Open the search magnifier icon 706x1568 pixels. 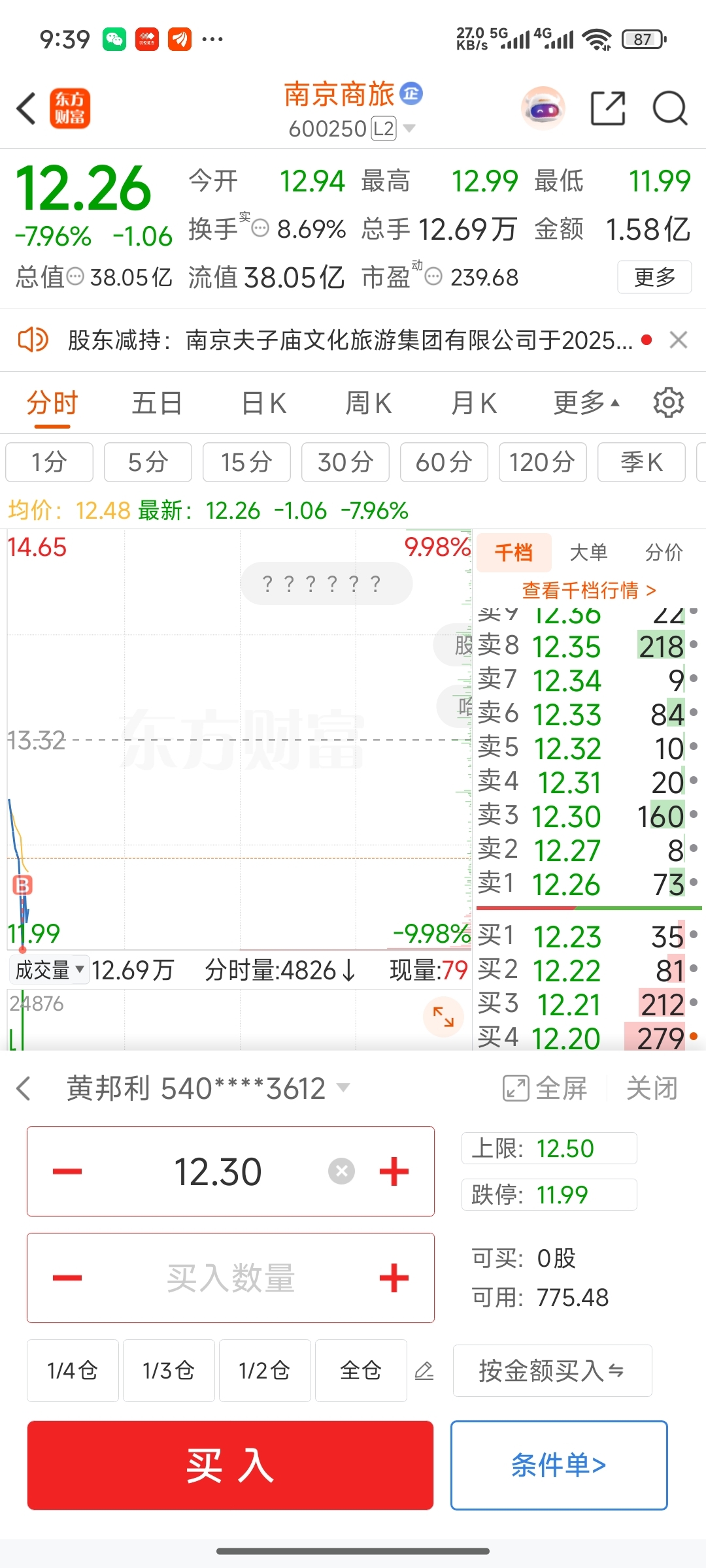[x=670, y=108]
